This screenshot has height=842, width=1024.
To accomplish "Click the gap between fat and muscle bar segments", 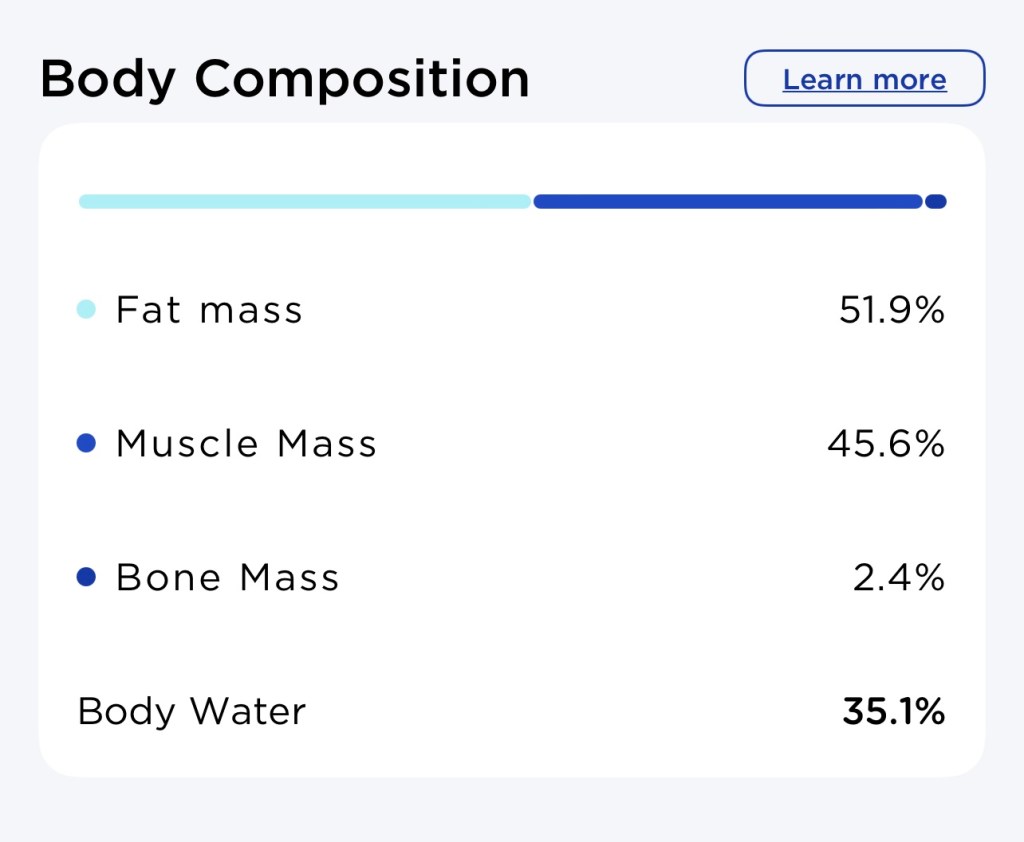I will (532, 201).
